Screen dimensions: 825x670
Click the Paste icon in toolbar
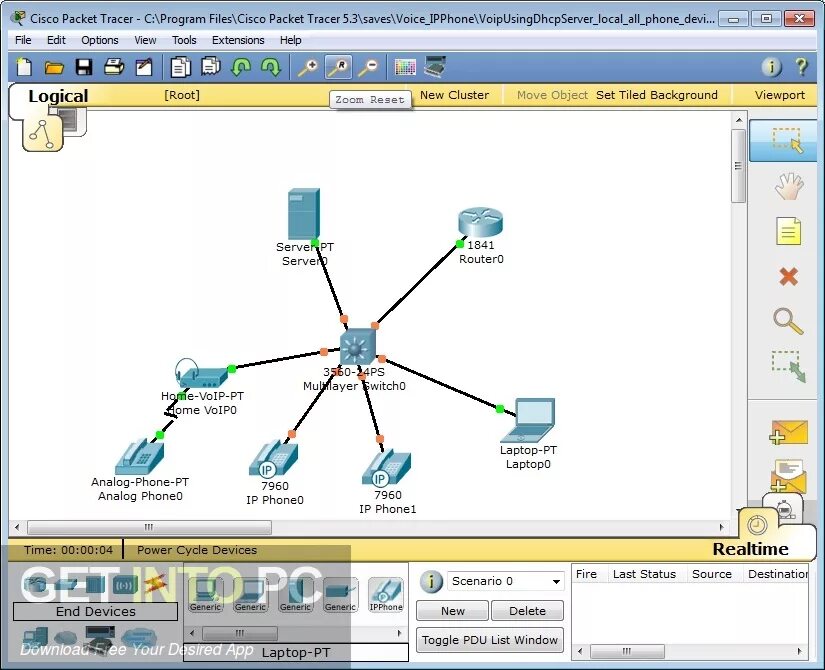pyautogui.click(x=211, y=66)
